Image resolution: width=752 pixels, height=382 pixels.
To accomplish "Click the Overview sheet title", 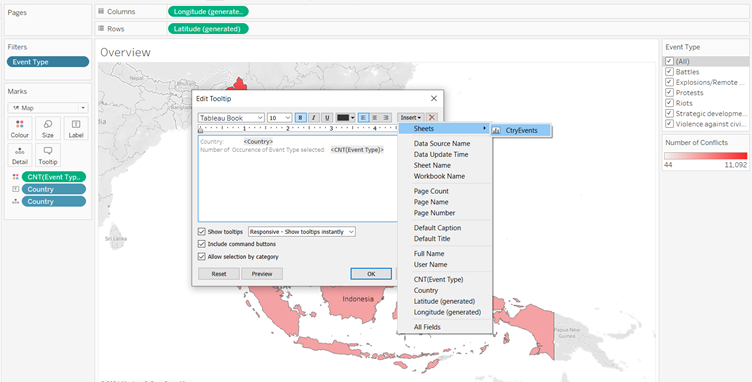I will tap(125, 52).
